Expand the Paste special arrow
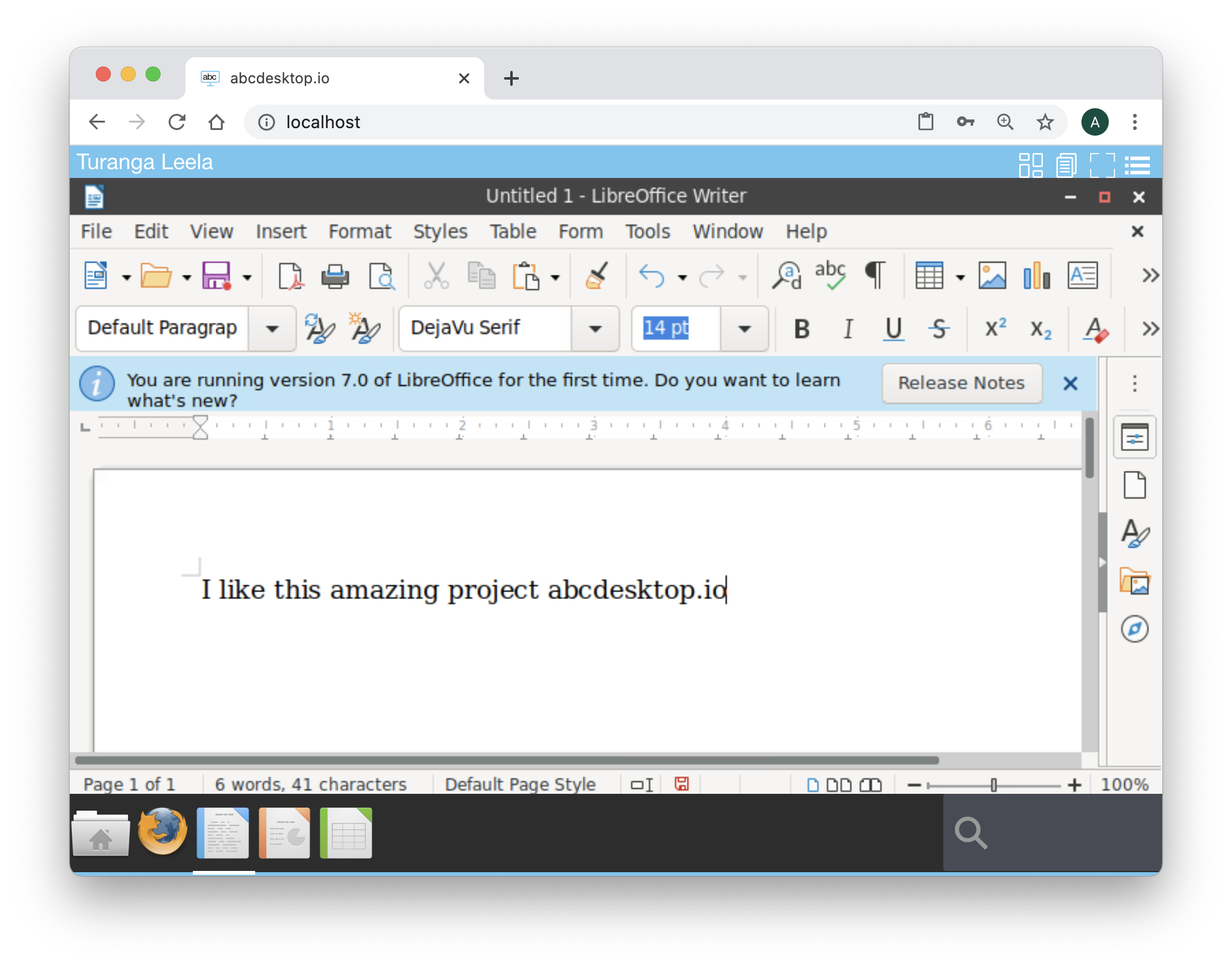The width and height of the screenshot is (1232, 968). point(555,277)
